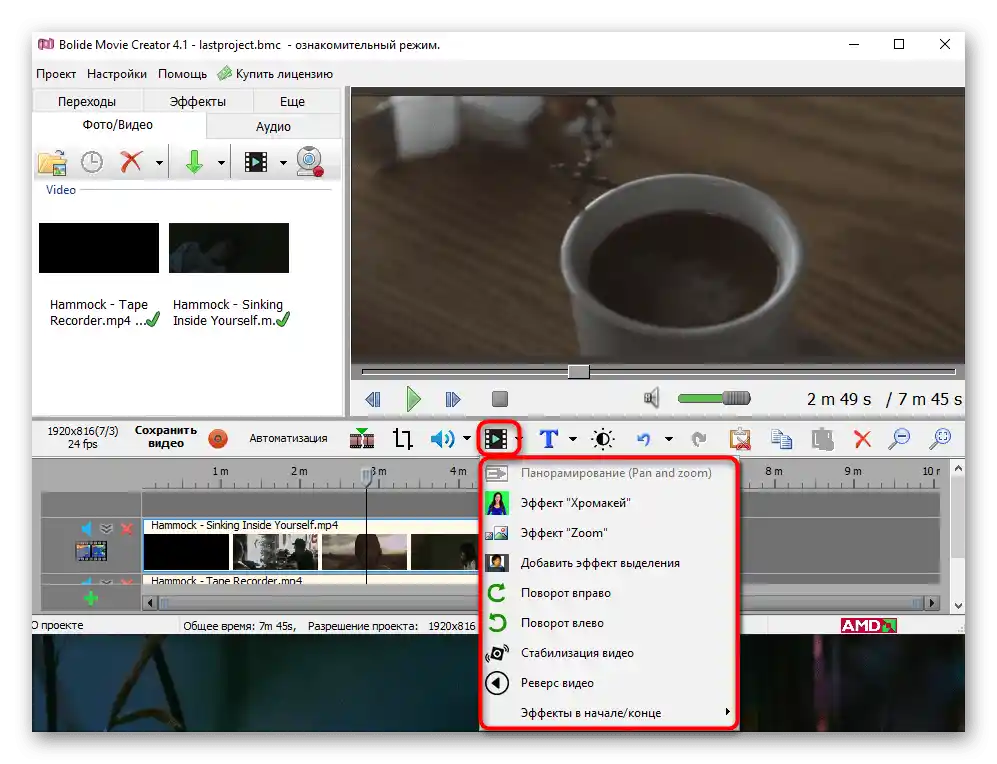This screenshot has width=997, height=764.
Task: Switch to the Переходы tab
Action: point(87,101)
